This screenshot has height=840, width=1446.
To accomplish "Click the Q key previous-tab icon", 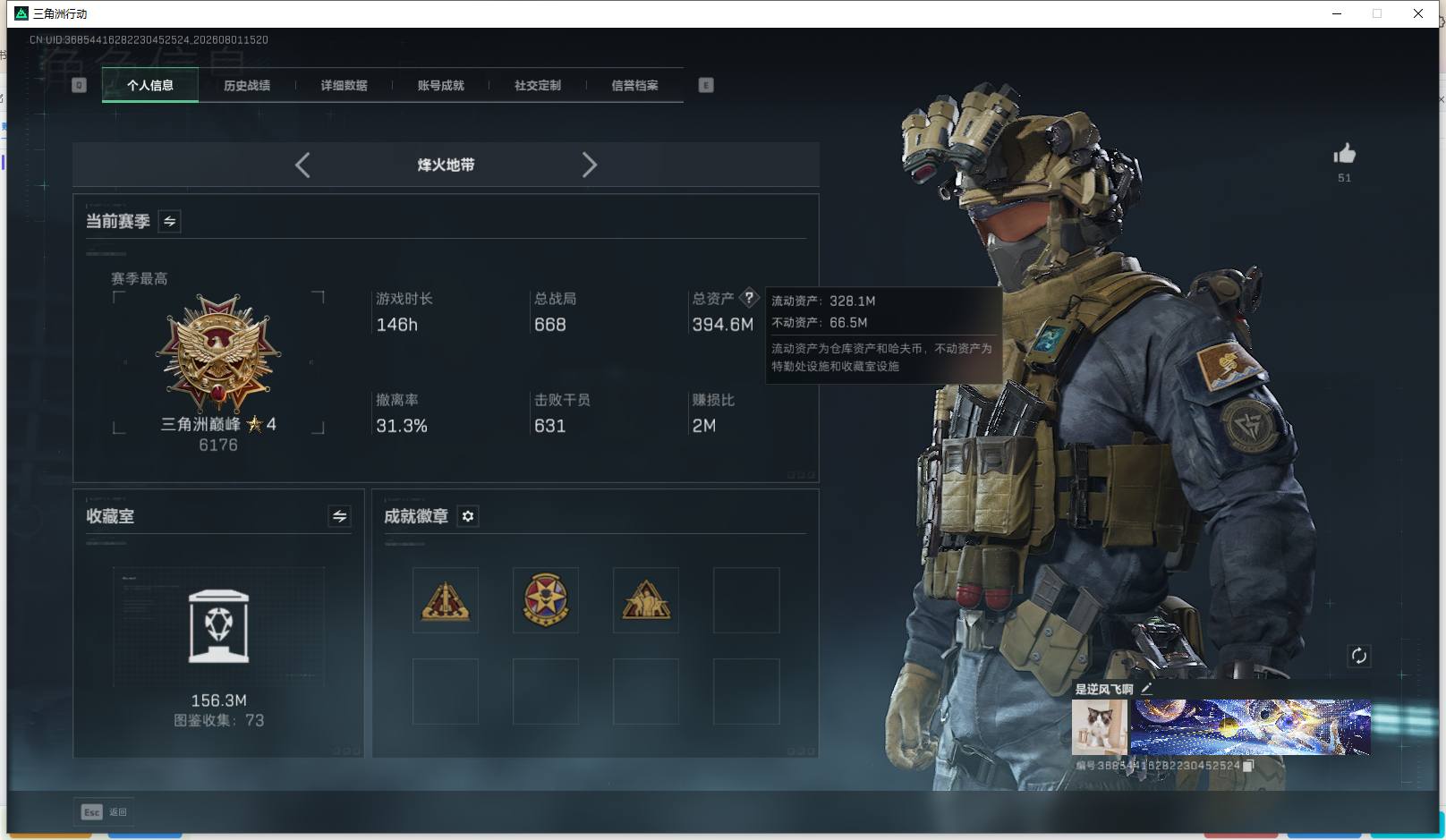I will pos(79,85).
